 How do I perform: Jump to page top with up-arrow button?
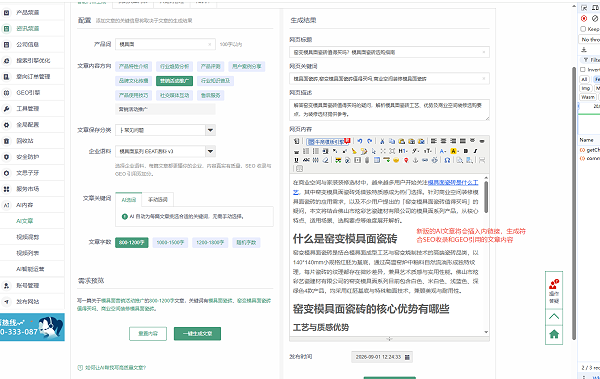(554, 317)
